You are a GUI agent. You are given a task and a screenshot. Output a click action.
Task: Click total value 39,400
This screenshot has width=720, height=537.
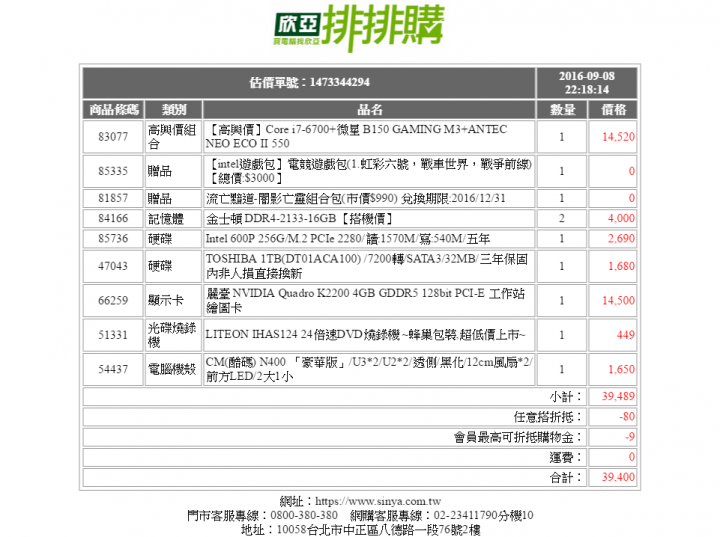pyautogui.click(x=618, y=478)
